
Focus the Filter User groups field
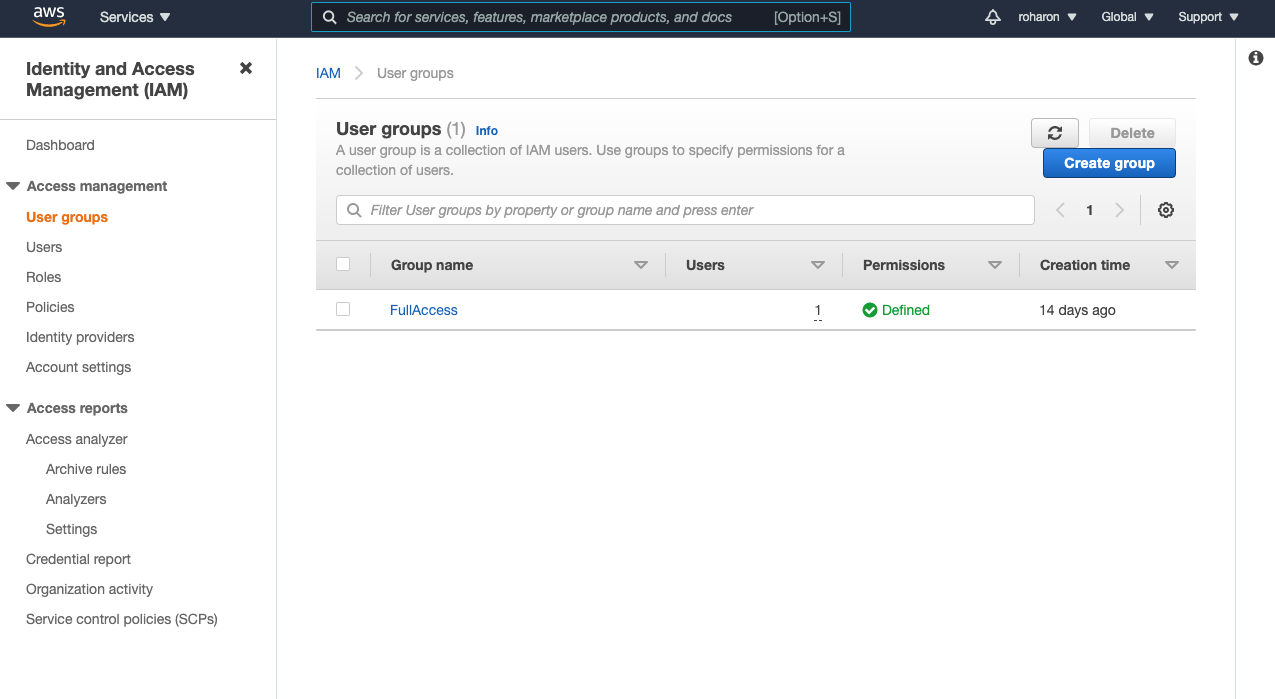(685, 210)
